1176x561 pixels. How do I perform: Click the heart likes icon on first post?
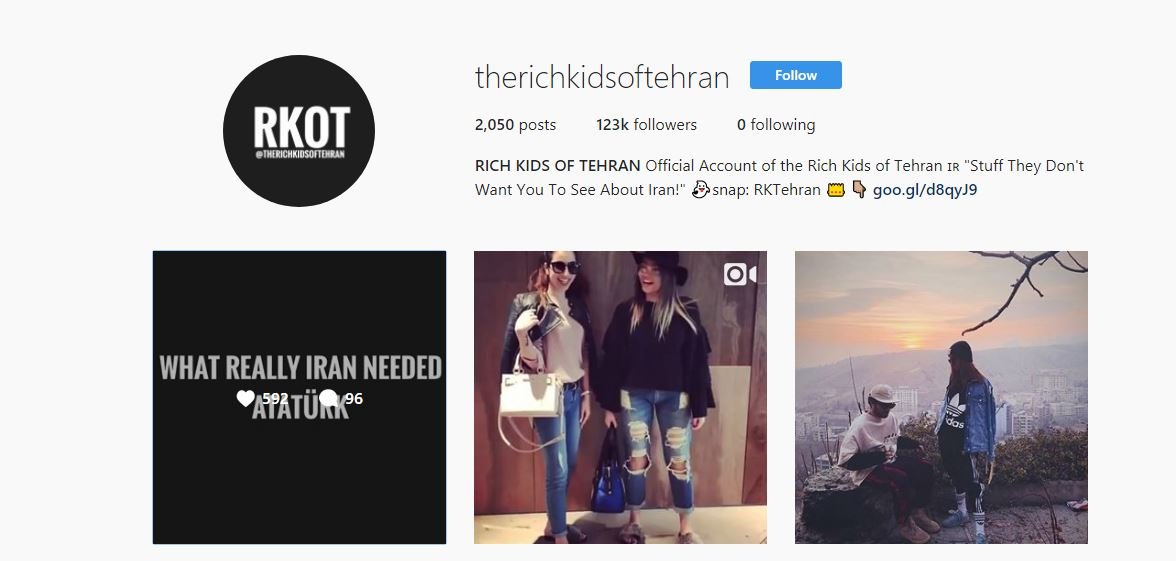pyautogui.click(x=245, y=398)
